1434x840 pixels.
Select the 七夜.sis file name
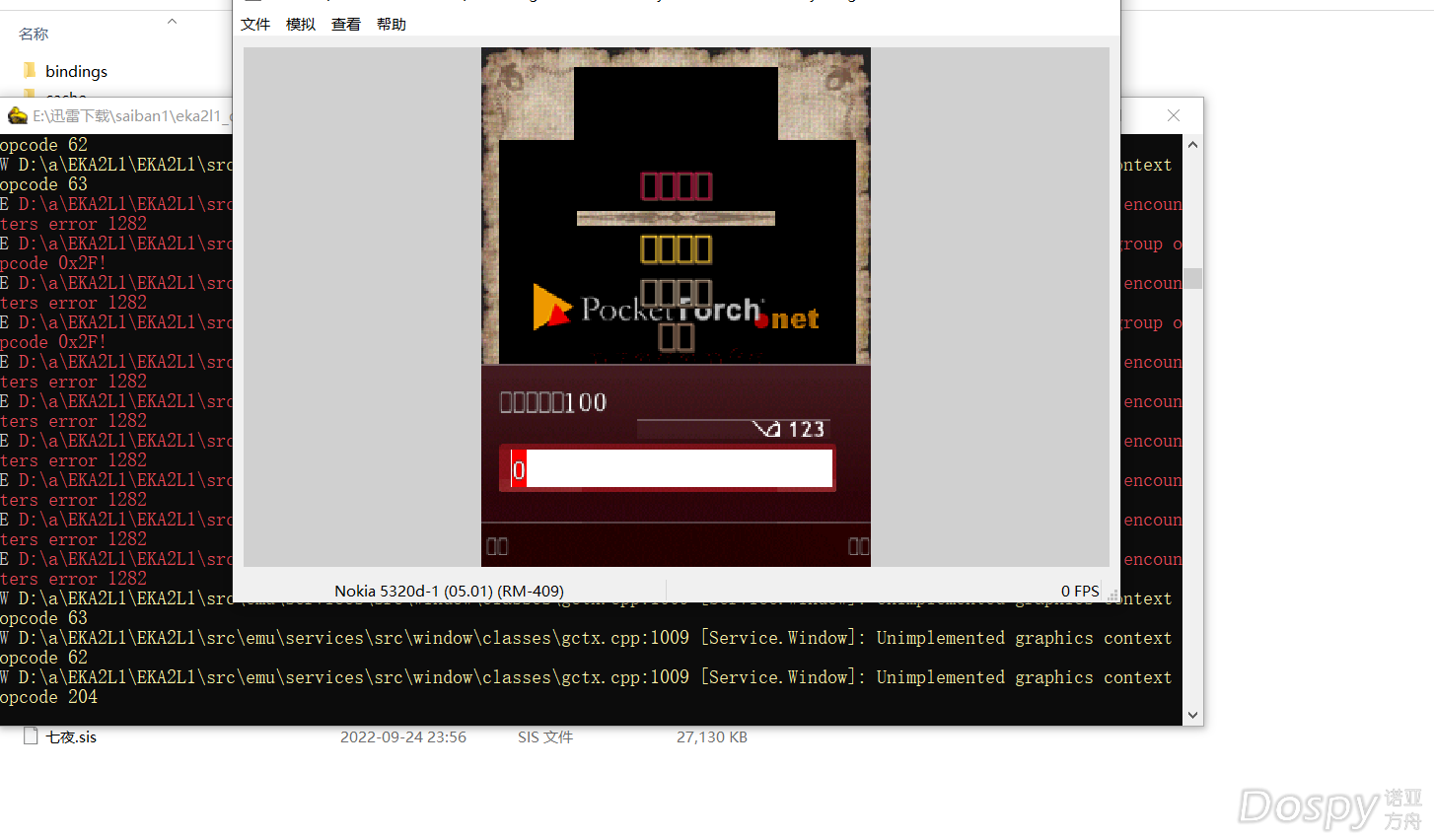click(71, 736)
